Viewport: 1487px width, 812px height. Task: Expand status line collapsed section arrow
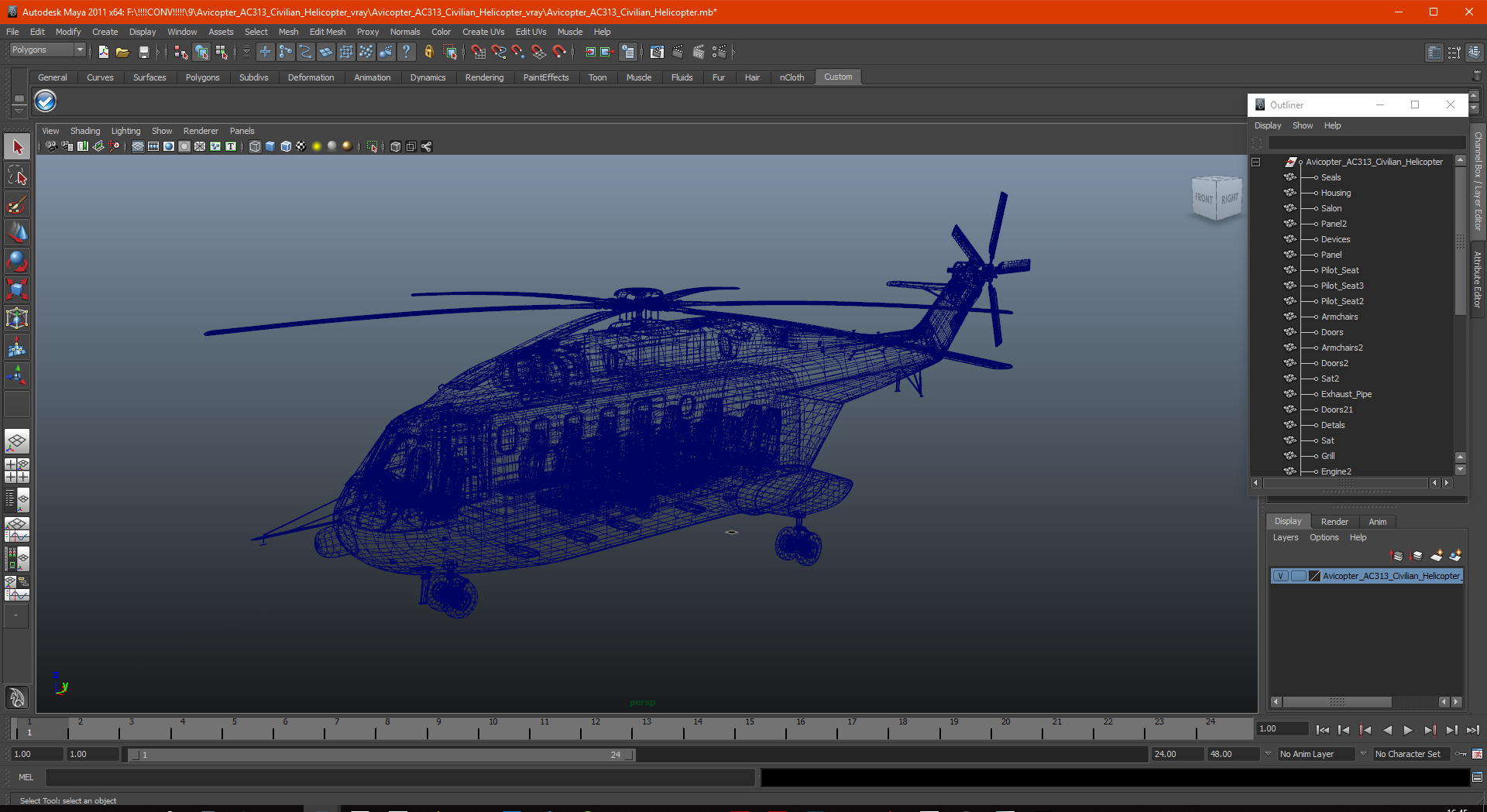point(733,52)
